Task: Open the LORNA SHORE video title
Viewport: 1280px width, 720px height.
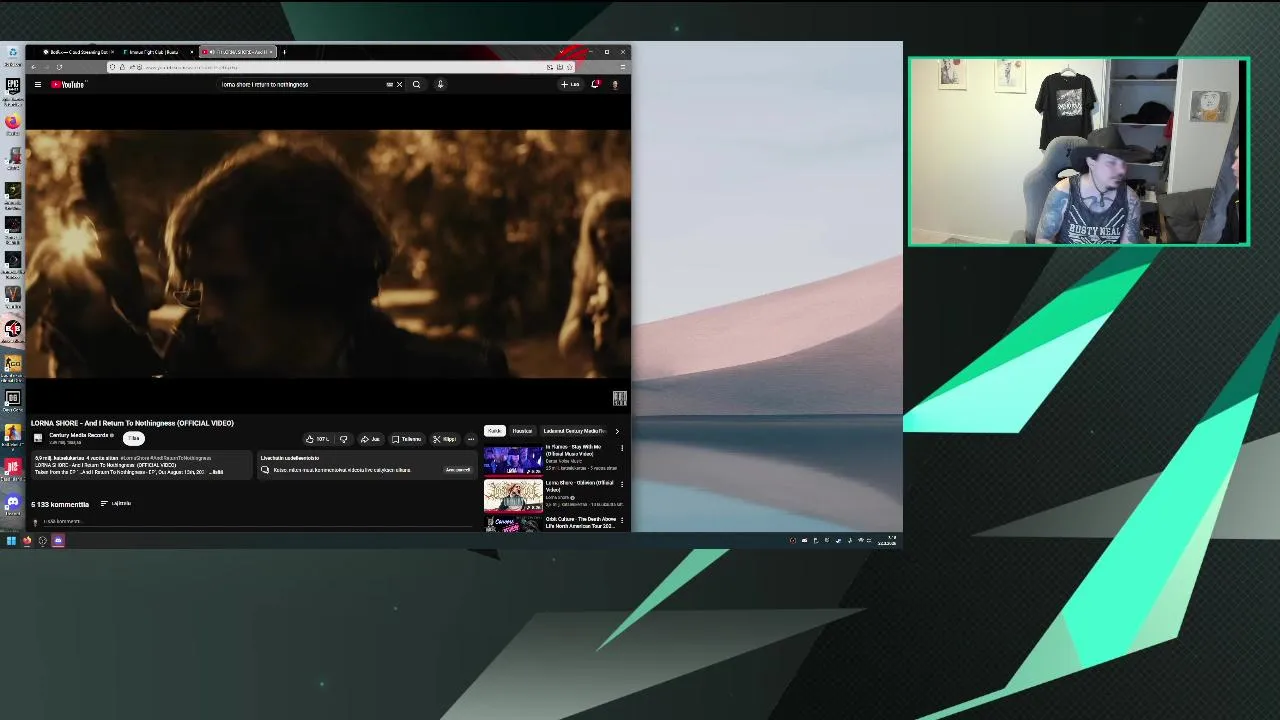Action: pyautogui.click(x=132, y=423)
